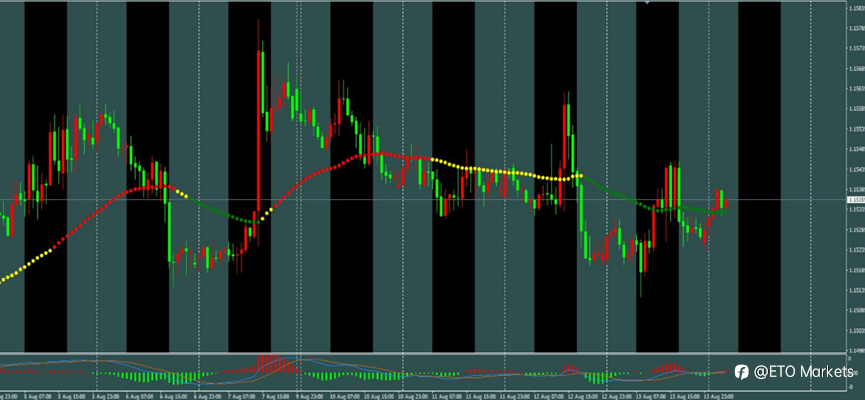The height and width of the screenshot is (400, 865).
Task: Click the '13 Aug 15:00' time axis label
Action: 685,397
